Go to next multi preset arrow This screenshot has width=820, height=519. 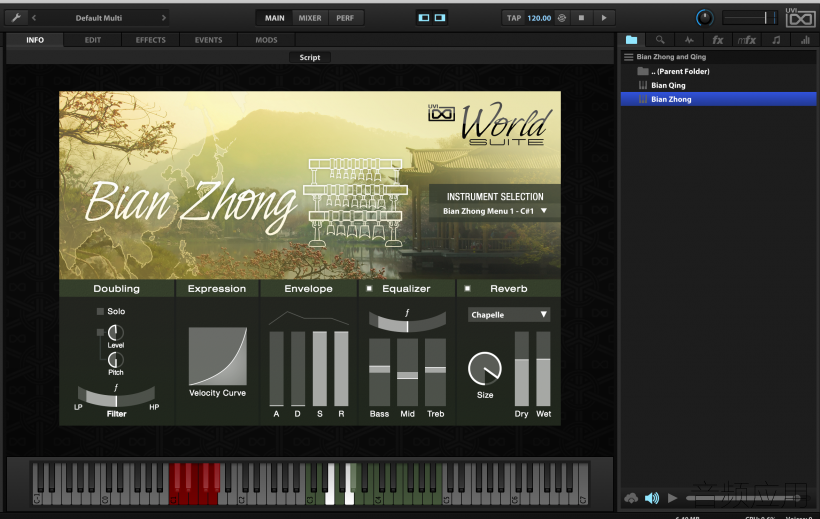pyautogui.click(x=164, y=18)
